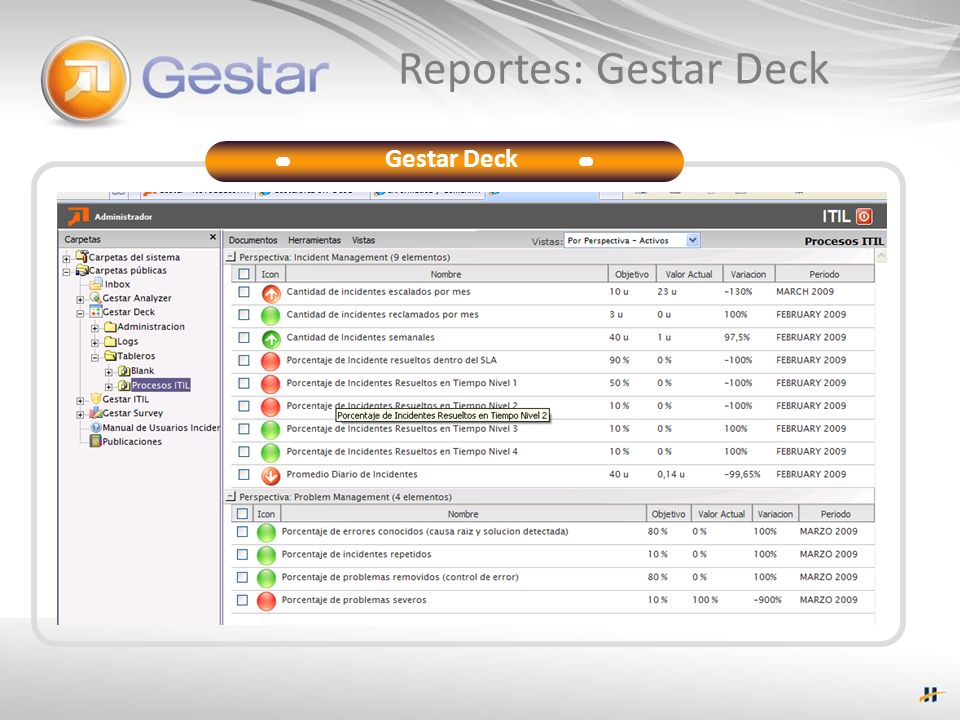The image size is (960, 720).
Task: Collapse Tableros folder node
Action: click(x=95, y=358)
